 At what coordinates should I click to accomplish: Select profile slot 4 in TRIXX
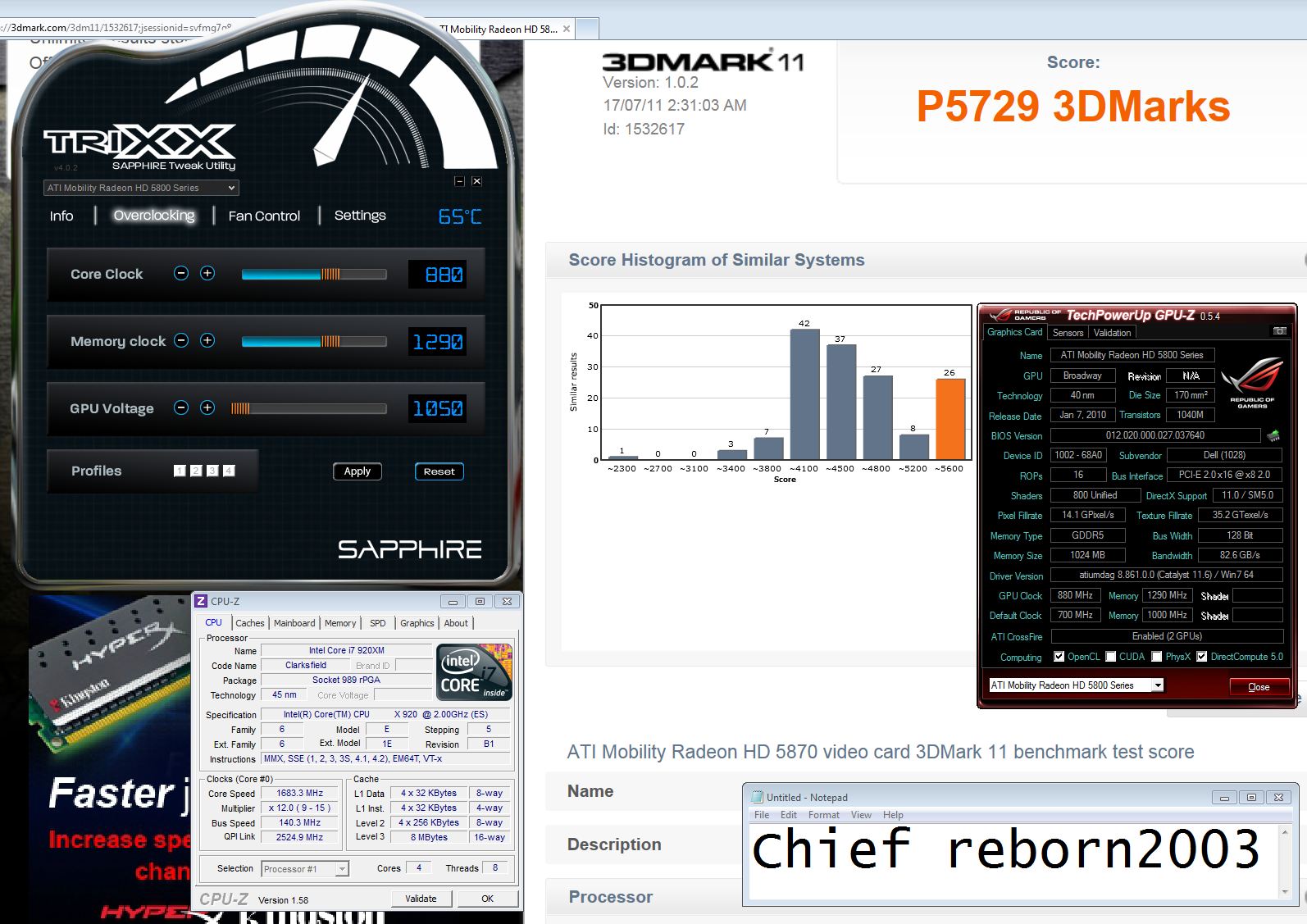[229, 471]
